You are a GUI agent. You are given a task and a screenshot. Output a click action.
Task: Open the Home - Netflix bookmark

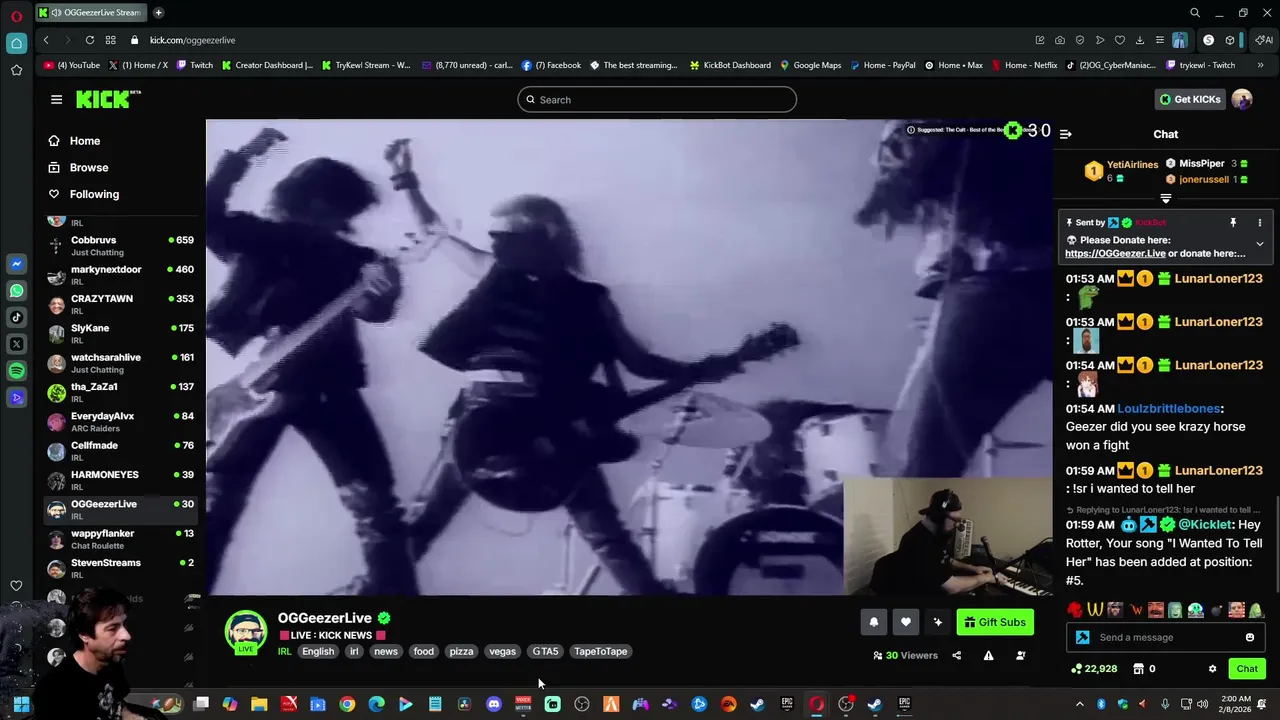point(1024,65)
